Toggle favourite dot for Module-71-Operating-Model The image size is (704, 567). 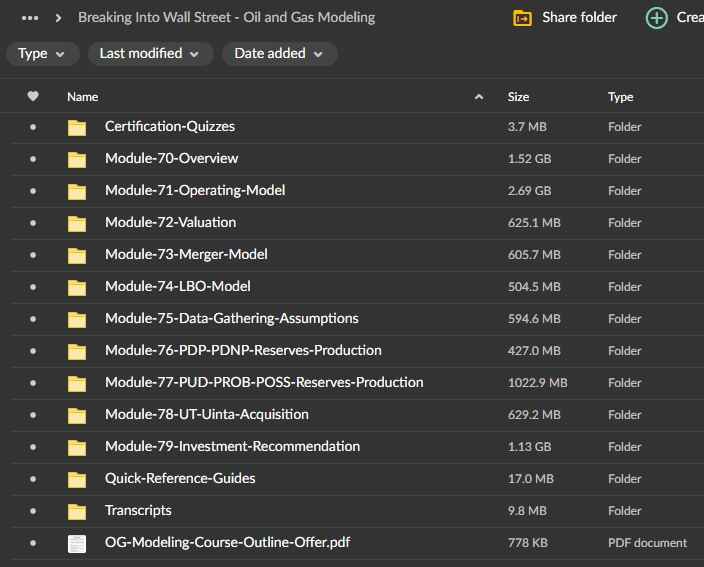pyautogui.click(x=33, y=191)
